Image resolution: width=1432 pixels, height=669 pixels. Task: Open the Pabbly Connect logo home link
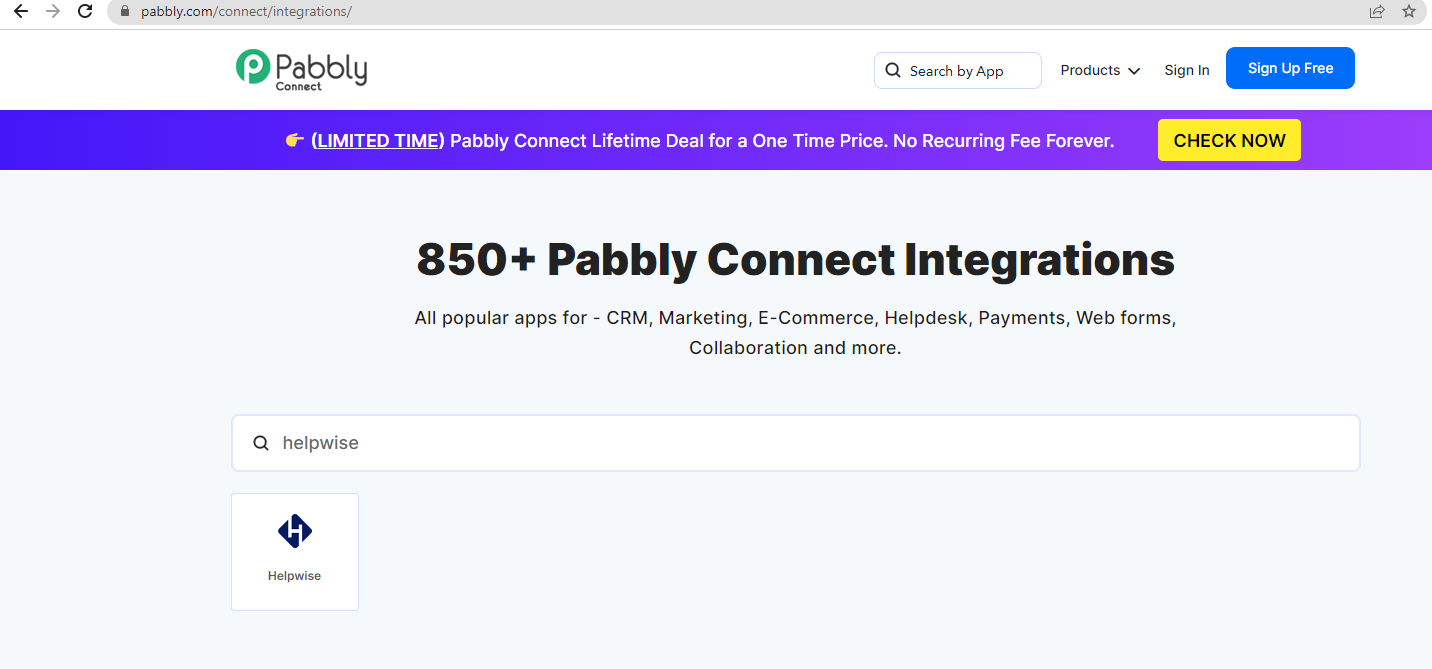tap(301, 70)
